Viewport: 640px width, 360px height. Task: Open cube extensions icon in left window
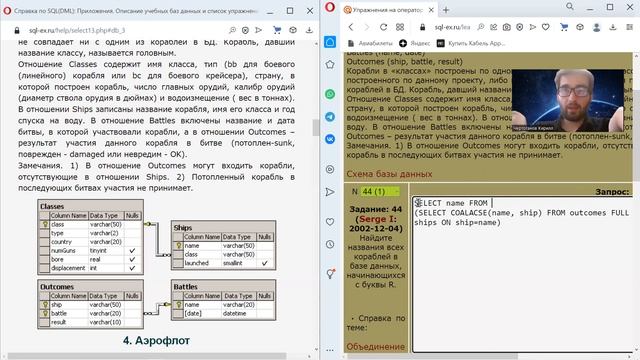293,30
